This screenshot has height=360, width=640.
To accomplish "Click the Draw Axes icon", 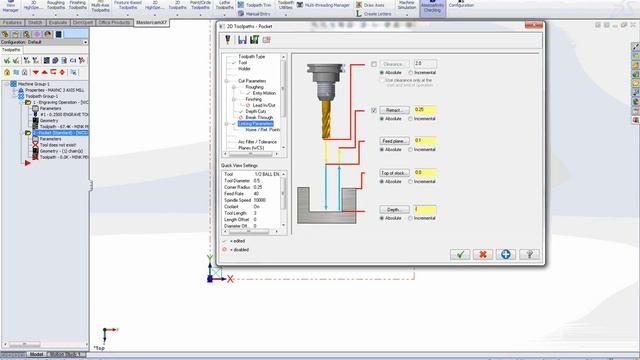I will (x=359, y=5).
